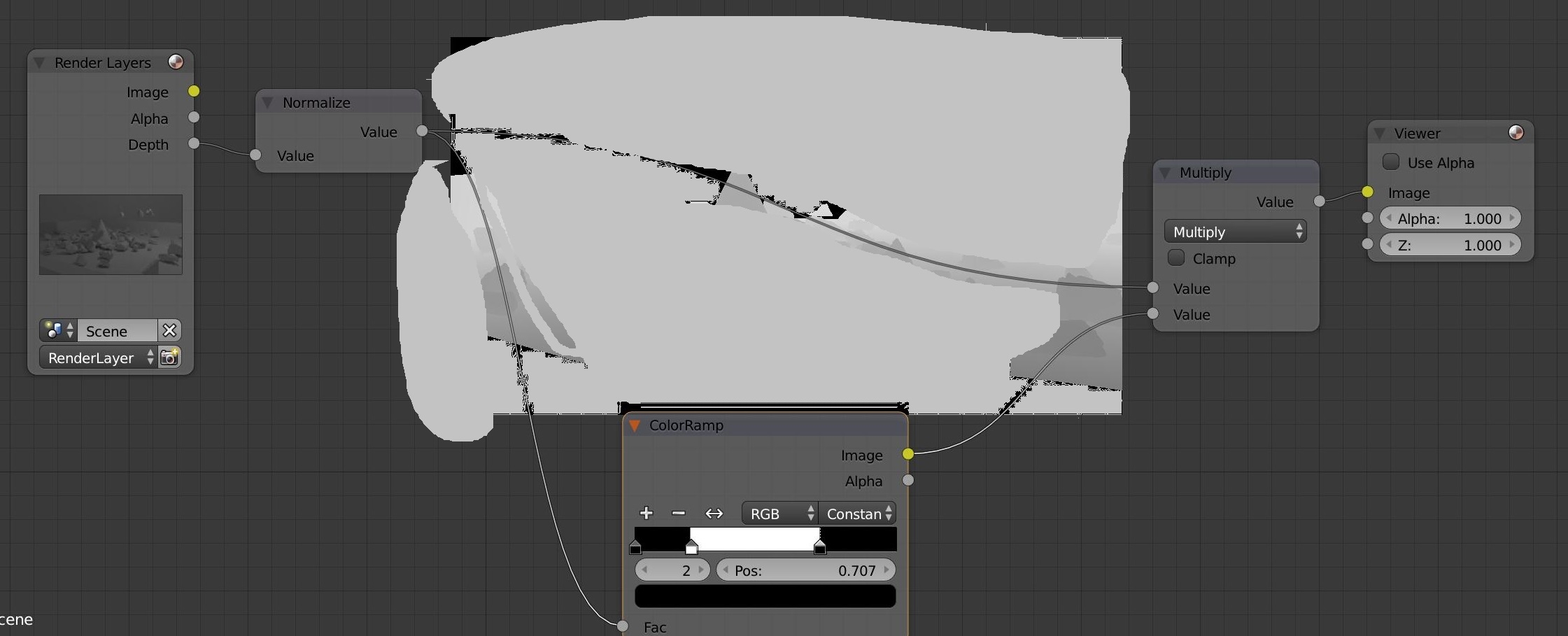Select the Normalize node title
1568x636 pixels.
[316, 103]
